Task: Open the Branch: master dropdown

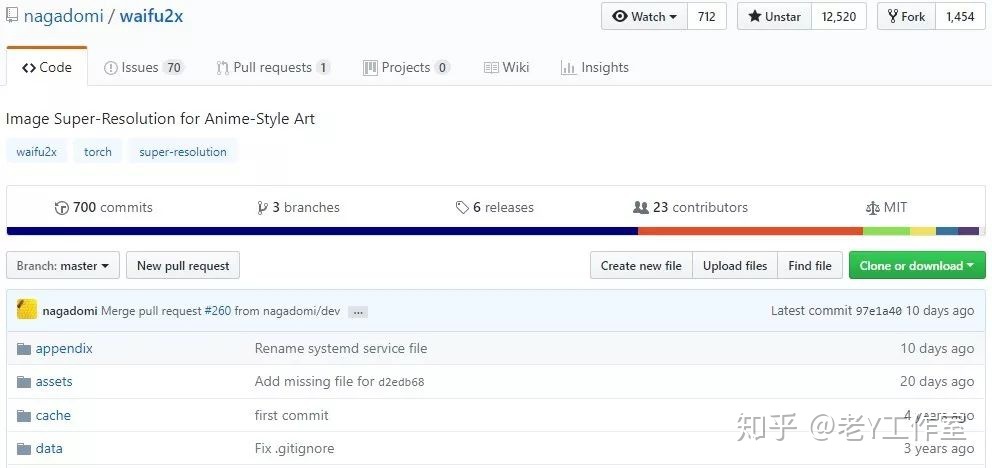Action: (63, 266)
